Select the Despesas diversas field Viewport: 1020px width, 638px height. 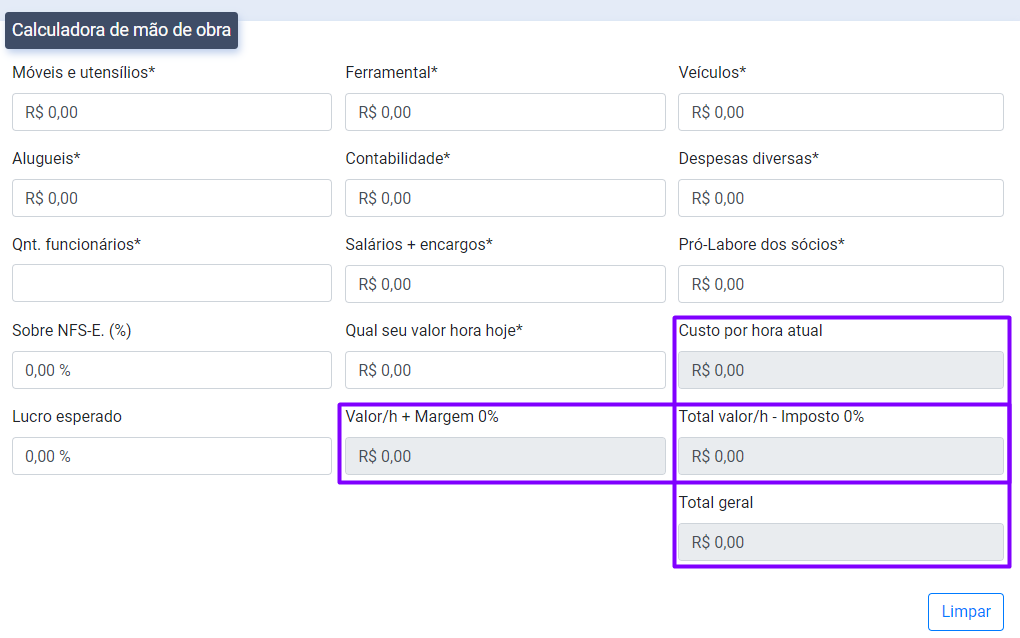tap(840, 198)
